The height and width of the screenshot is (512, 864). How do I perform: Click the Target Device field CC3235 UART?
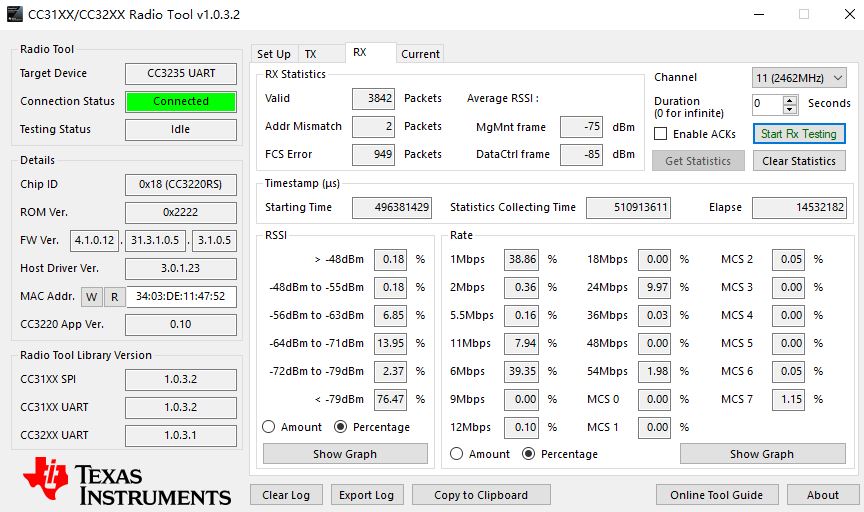[181, 73]
